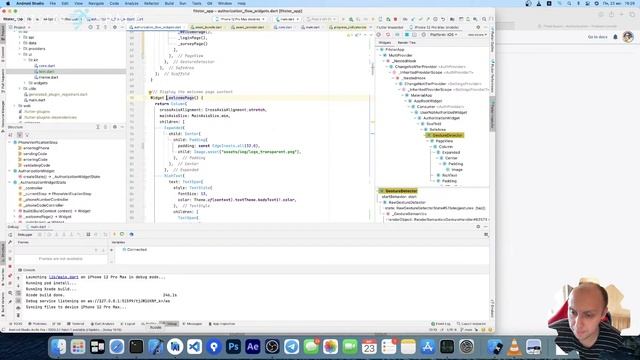Click Go to docs in browser window
Screen dimensions: 640x360
point(597,37)
